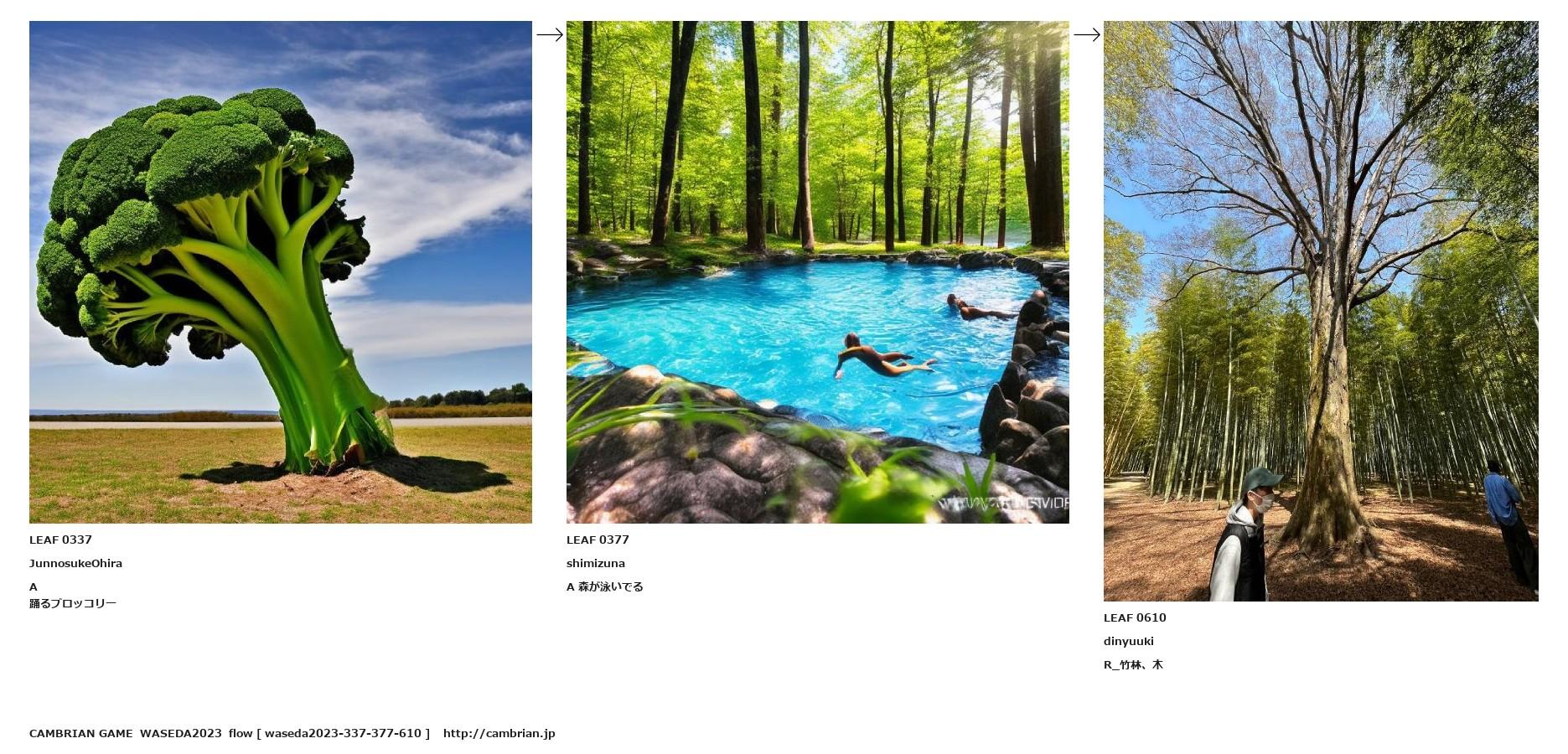Click the flow identifier waseda2023-337-377-610
This screenshot has width=1568, height=754.
pos(343,733)
